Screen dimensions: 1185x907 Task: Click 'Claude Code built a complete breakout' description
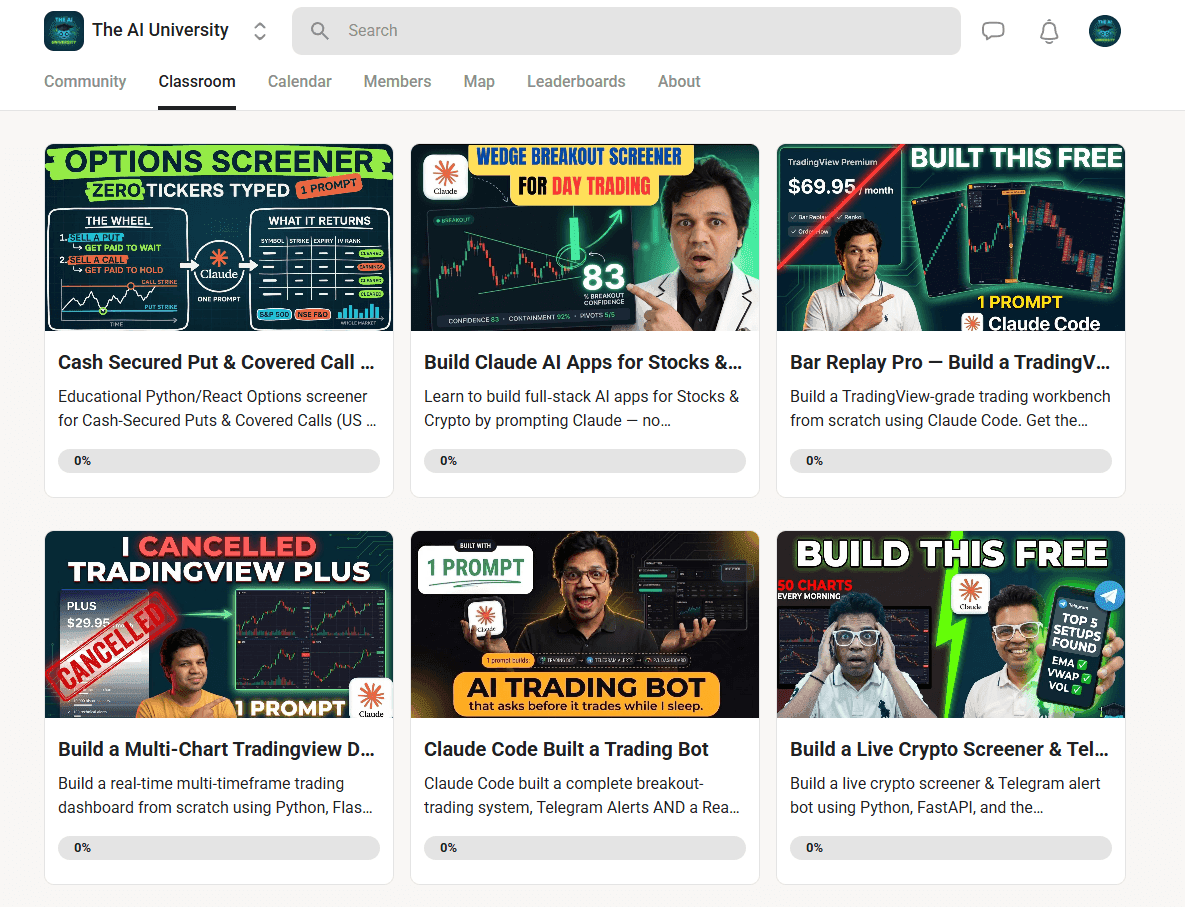582,795
